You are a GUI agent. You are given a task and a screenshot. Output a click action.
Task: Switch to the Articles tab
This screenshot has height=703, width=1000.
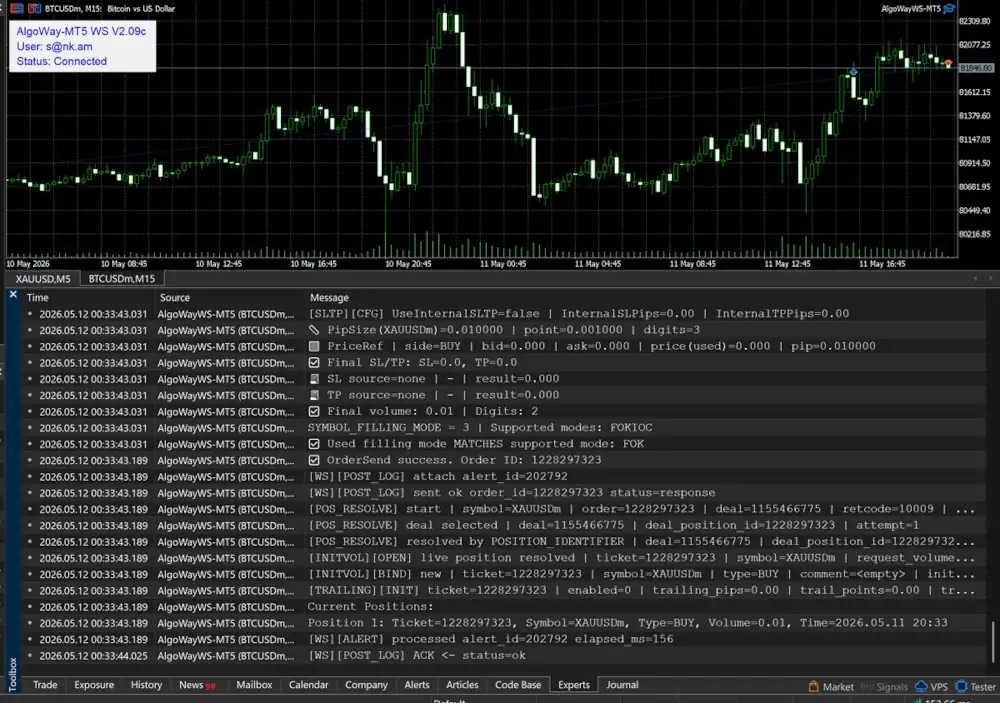coord(462,684)
